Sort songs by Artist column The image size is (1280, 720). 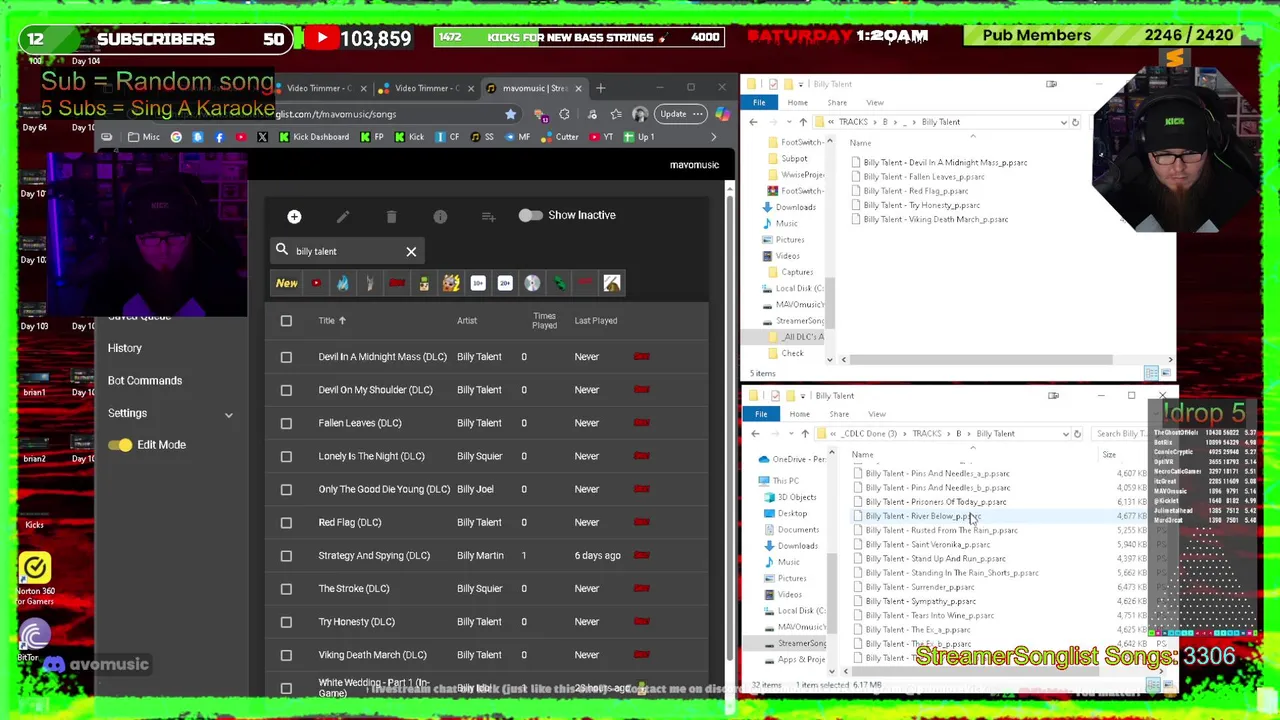coord(467,321)
